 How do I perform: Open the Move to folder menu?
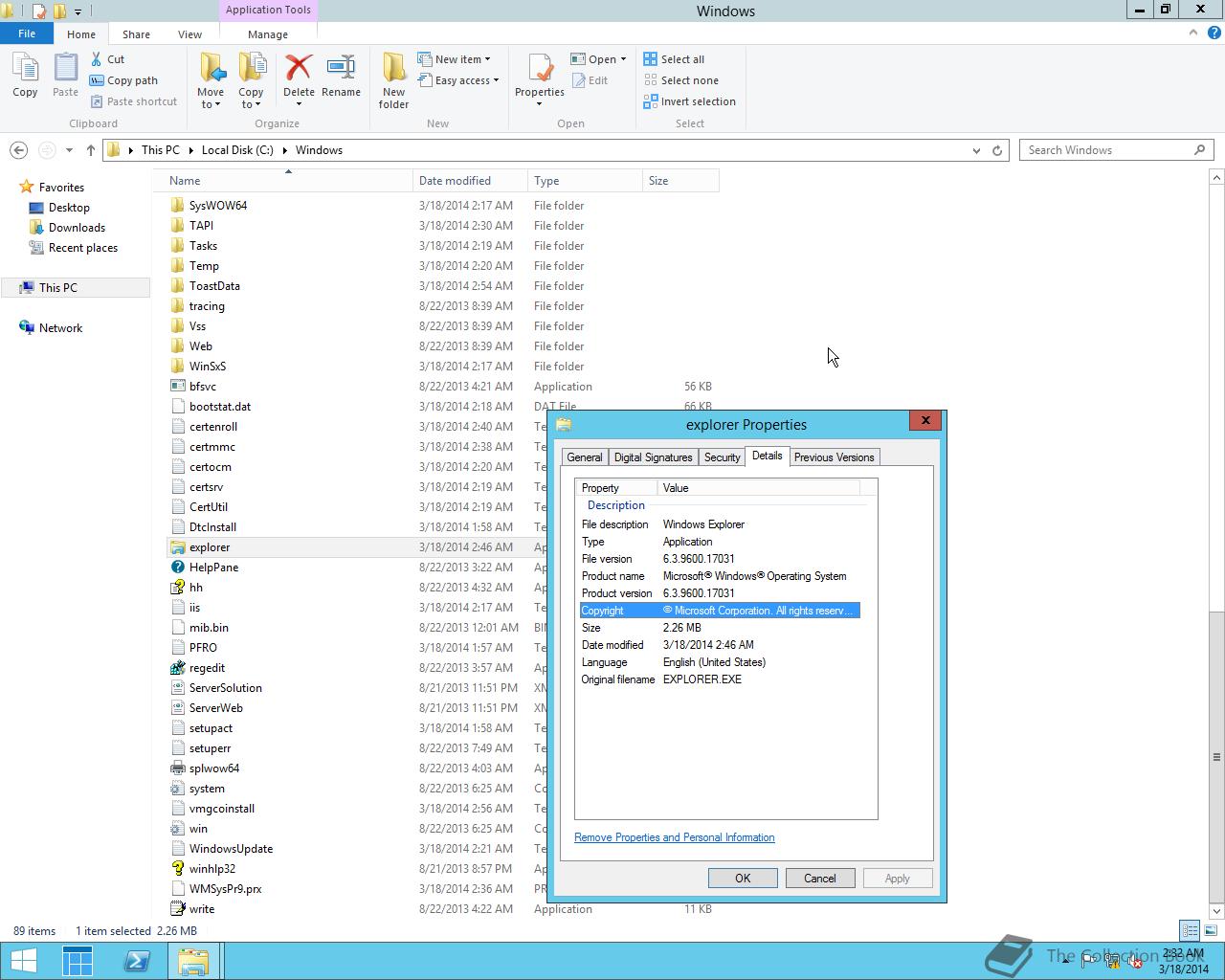point(211,81)
